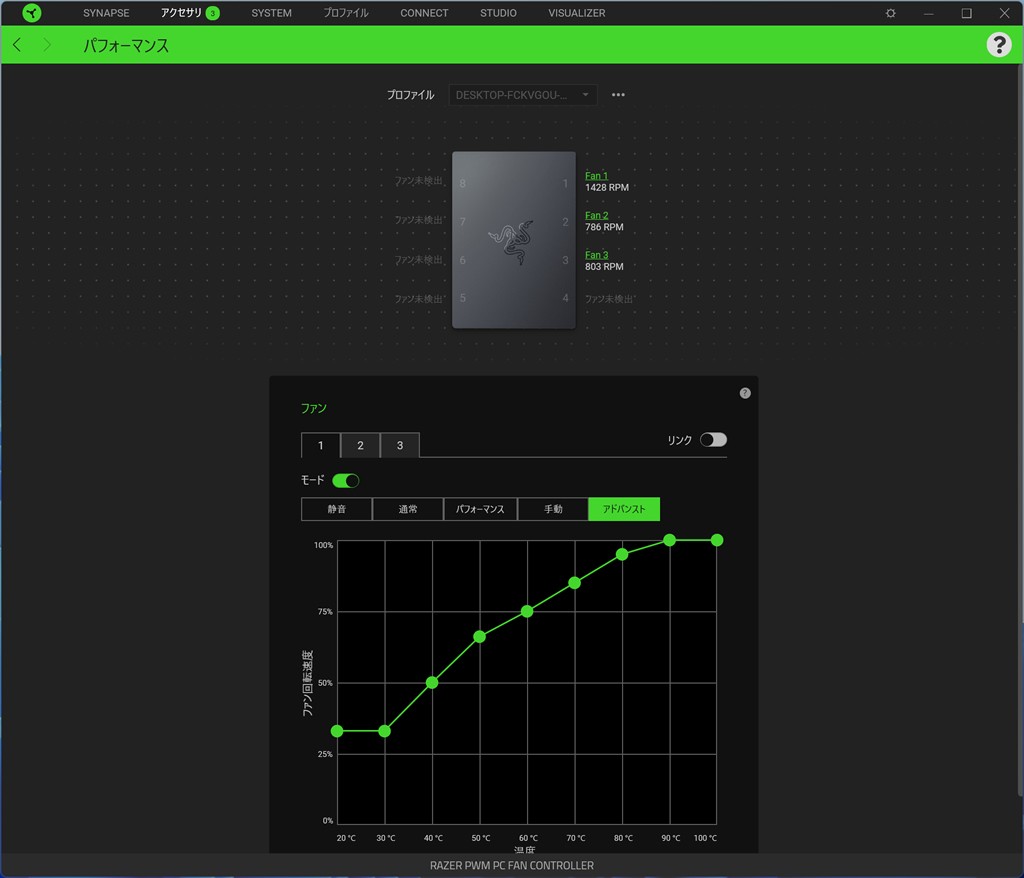Choose the パフォーマンス mode button
This screenshot has width=1024, height=878.
pos(480,509)
